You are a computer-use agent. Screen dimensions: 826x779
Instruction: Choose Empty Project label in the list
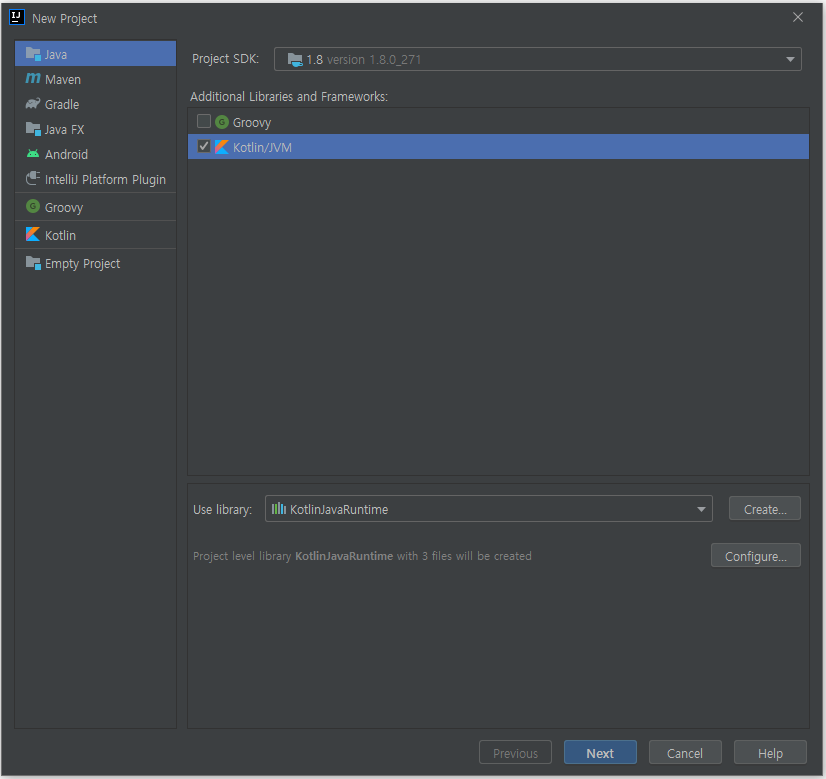coord(83,263)
